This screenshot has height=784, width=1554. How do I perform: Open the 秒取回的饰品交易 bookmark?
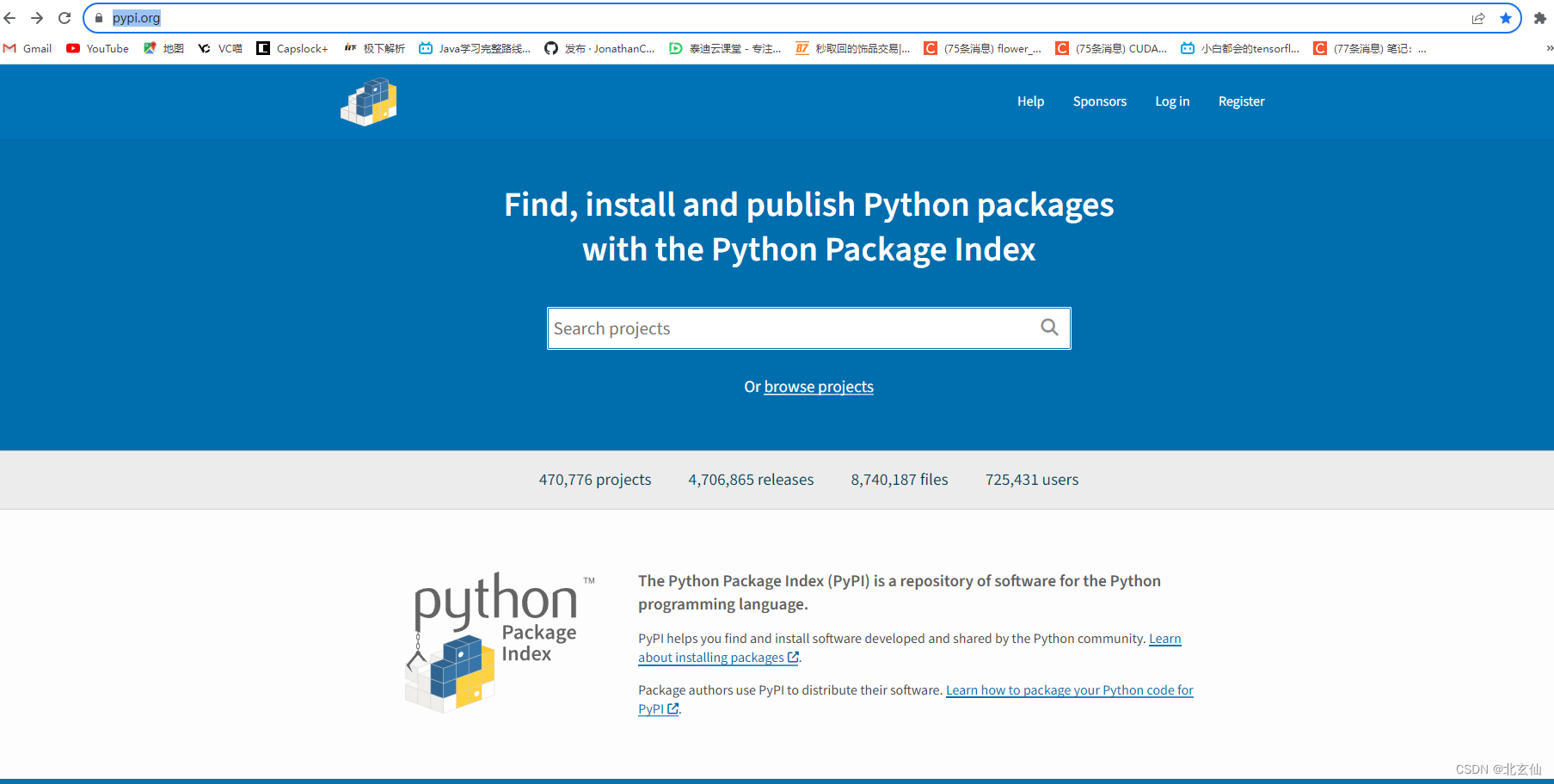pos(852,48)
